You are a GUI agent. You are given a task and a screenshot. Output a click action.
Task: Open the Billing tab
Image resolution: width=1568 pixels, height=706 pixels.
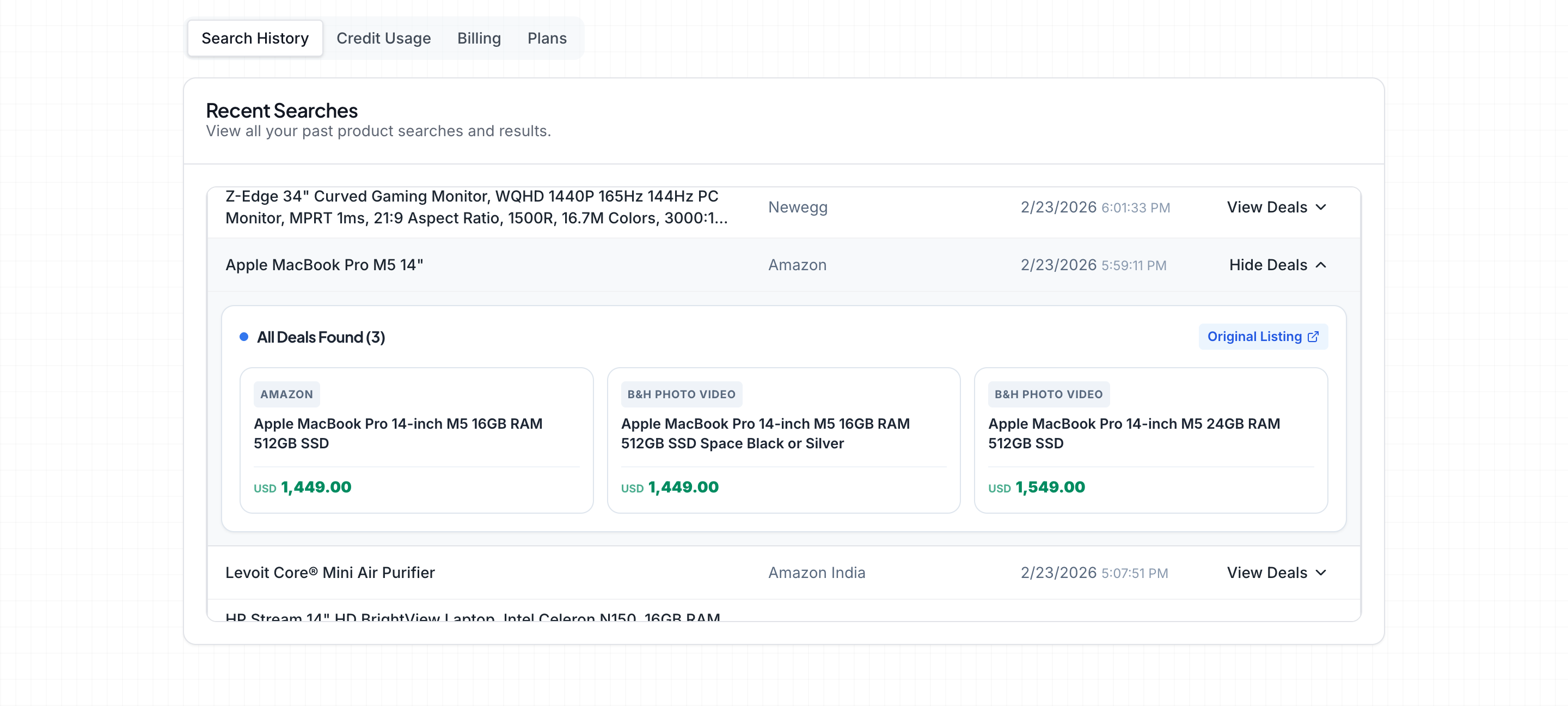pos(479,38)
